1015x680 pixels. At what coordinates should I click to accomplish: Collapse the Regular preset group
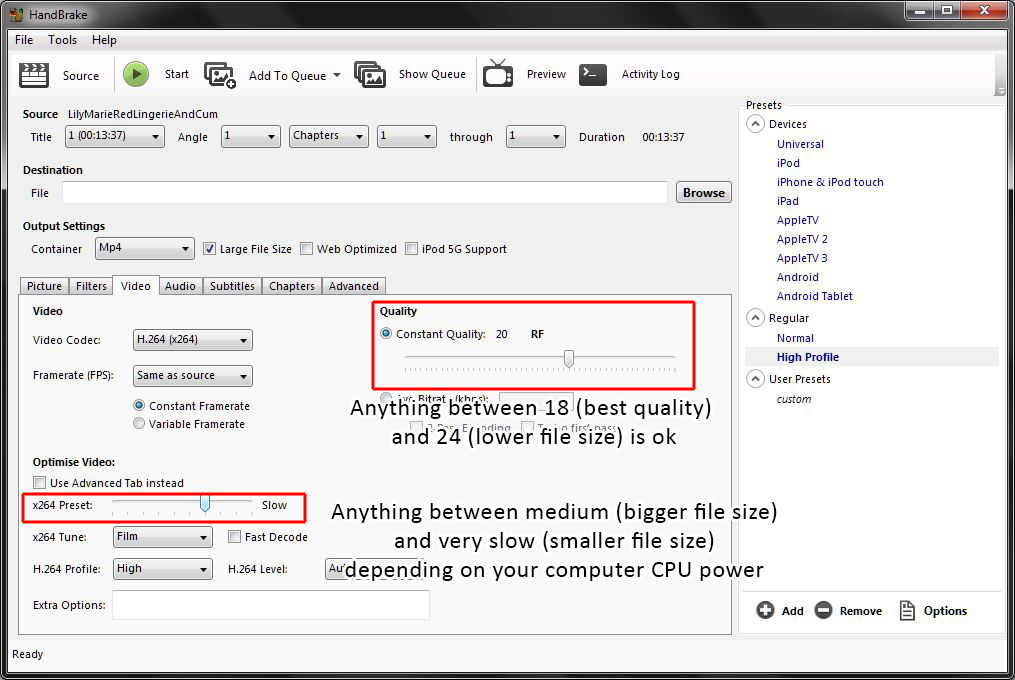pyautogui.click(x=755, y=318)
